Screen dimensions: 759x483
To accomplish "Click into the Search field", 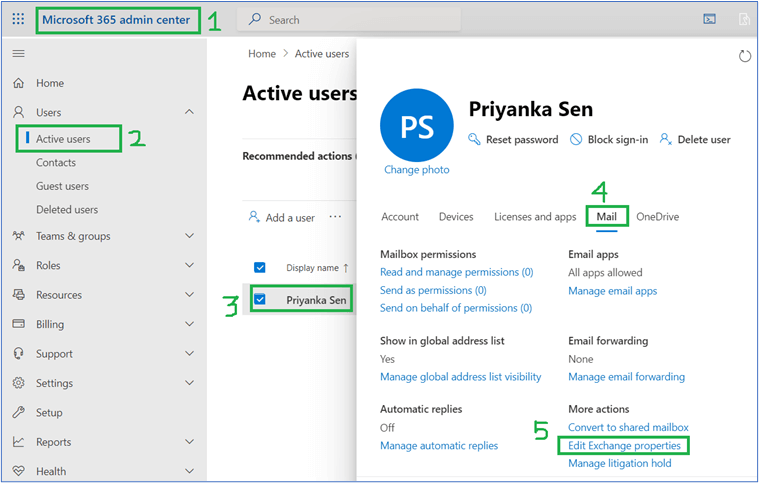I will [349, 19].
